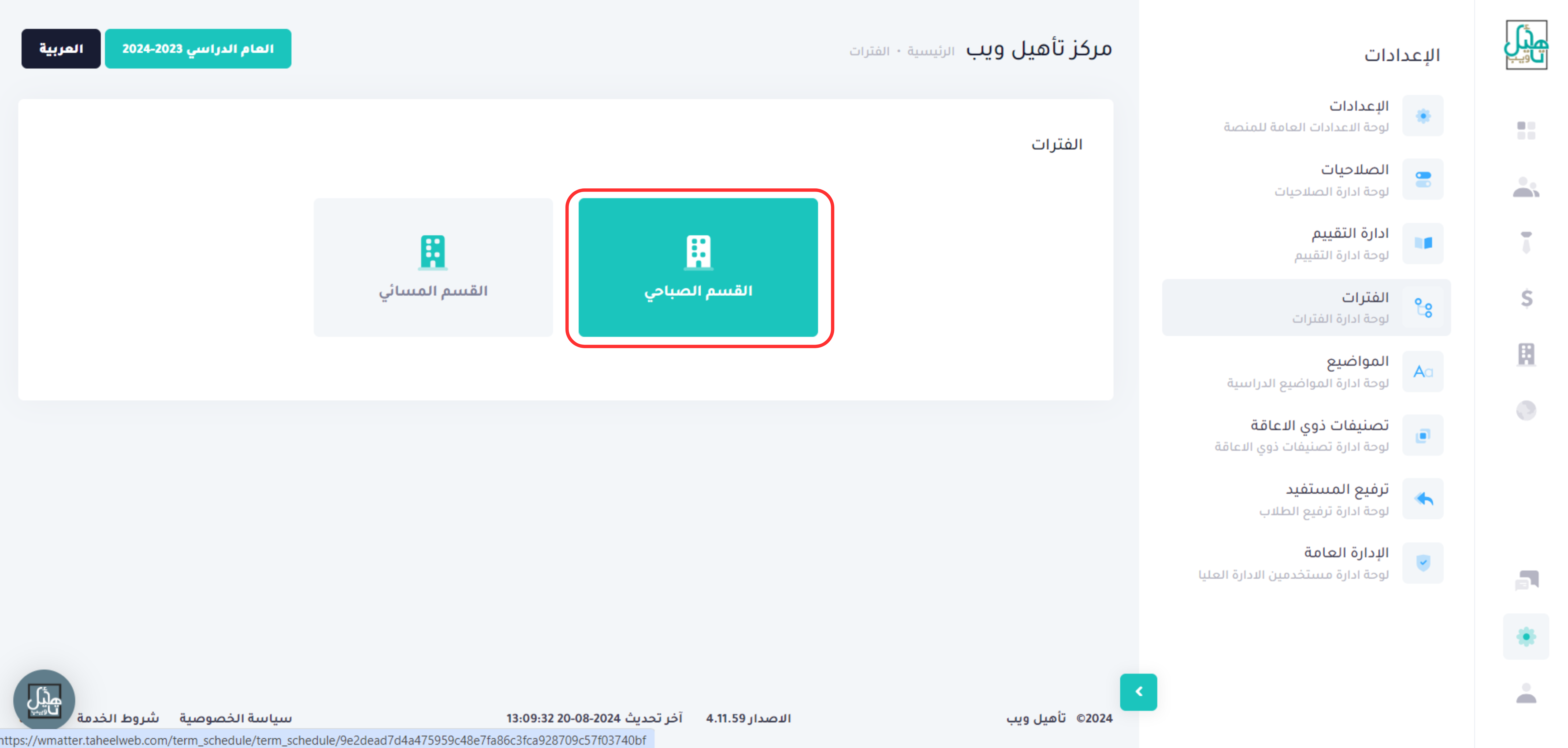Open the Taheel Web logo at top of sidebar

click(x=1526, y=44)
